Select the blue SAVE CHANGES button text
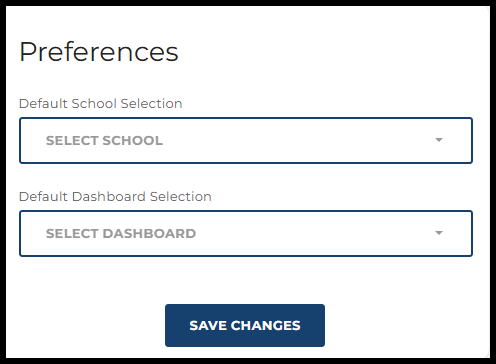 (x=245, y=326)
